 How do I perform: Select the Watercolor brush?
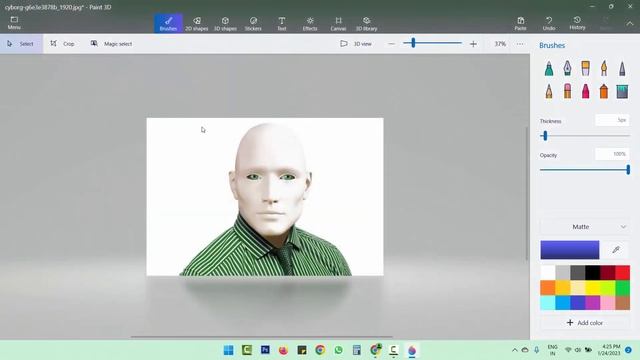[x=604, y=68]
